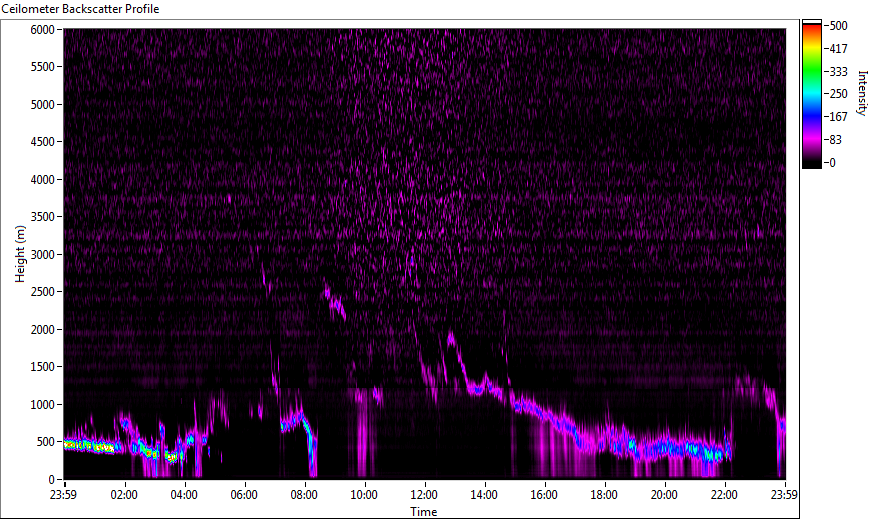Click the 'Ceilometer Backscatter Profile' title
Image resolution: width=872 pixels, height=519 pixels.
pyautogui.click(x=81, y=9)
